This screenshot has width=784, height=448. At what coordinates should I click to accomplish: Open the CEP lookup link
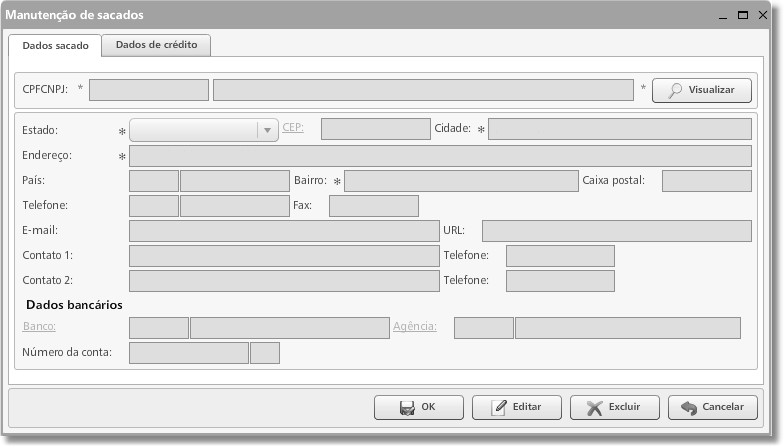tap(292, 128)
